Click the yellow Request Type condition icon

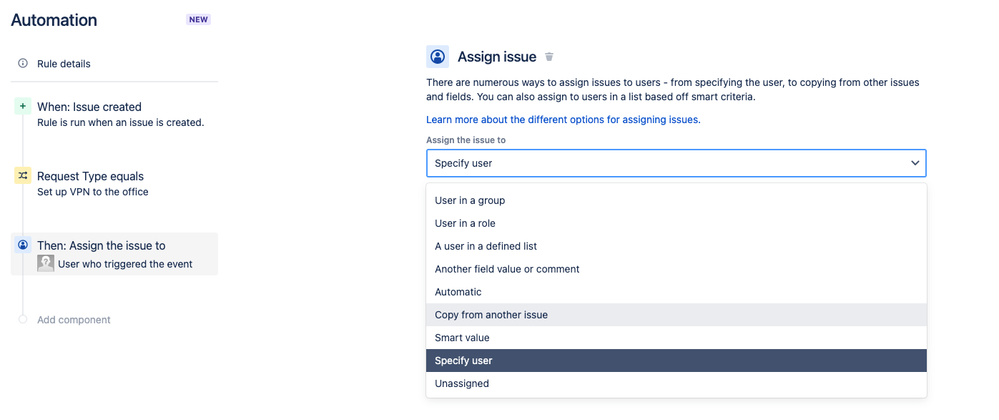pos(22,176)
